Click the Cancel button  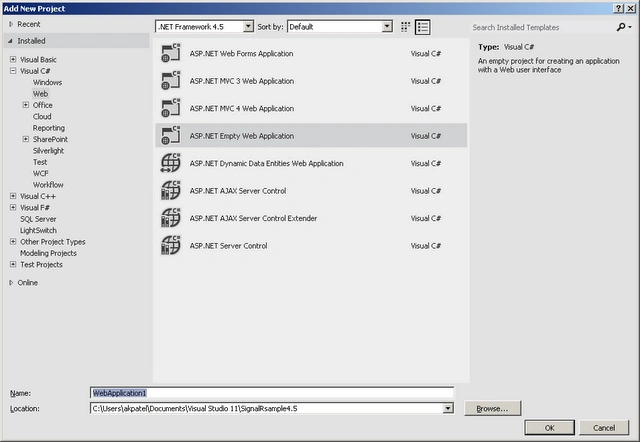[604, 428]
